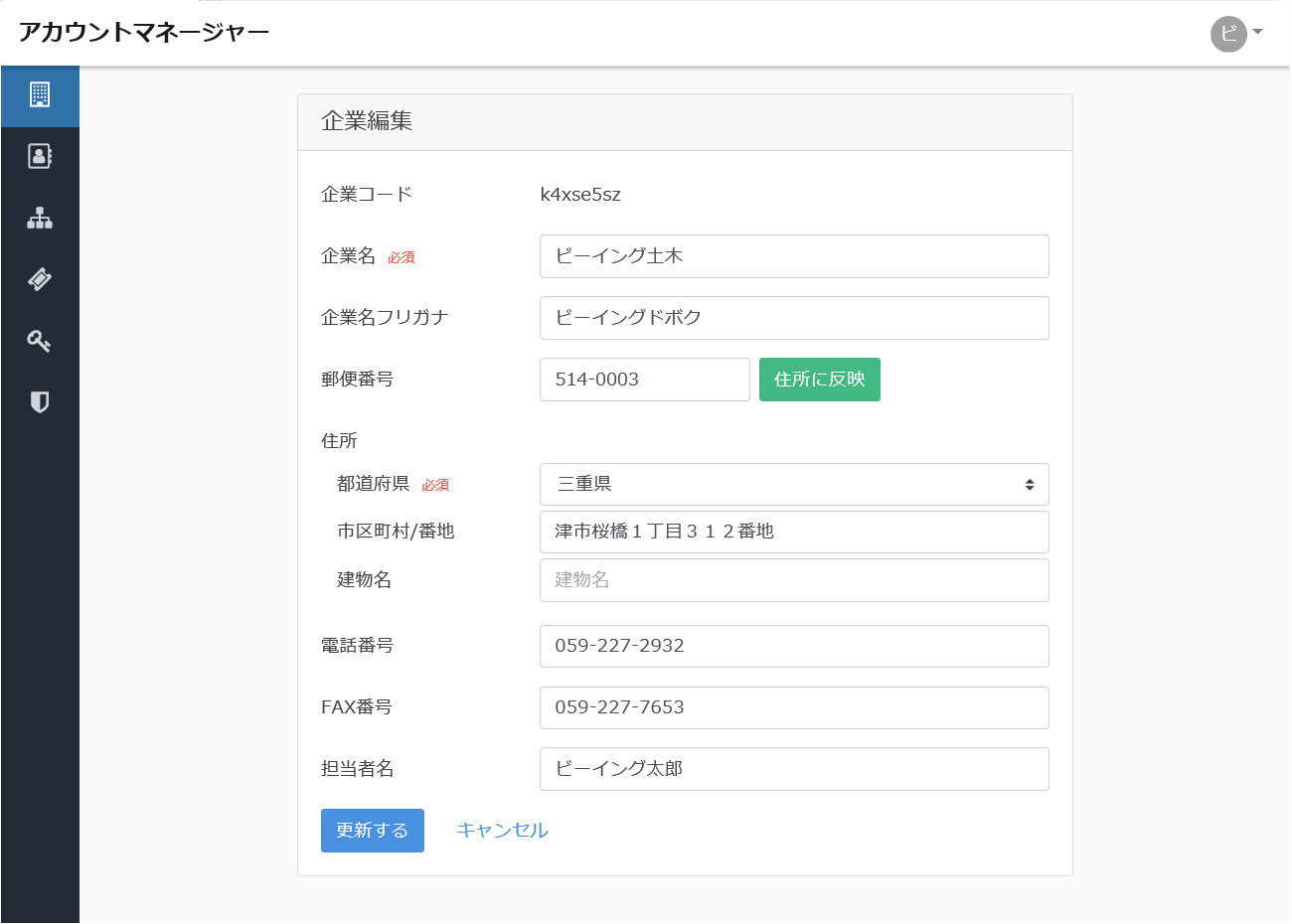
Task: Open the ticket icon in sidebar
Action: (40, 279)
